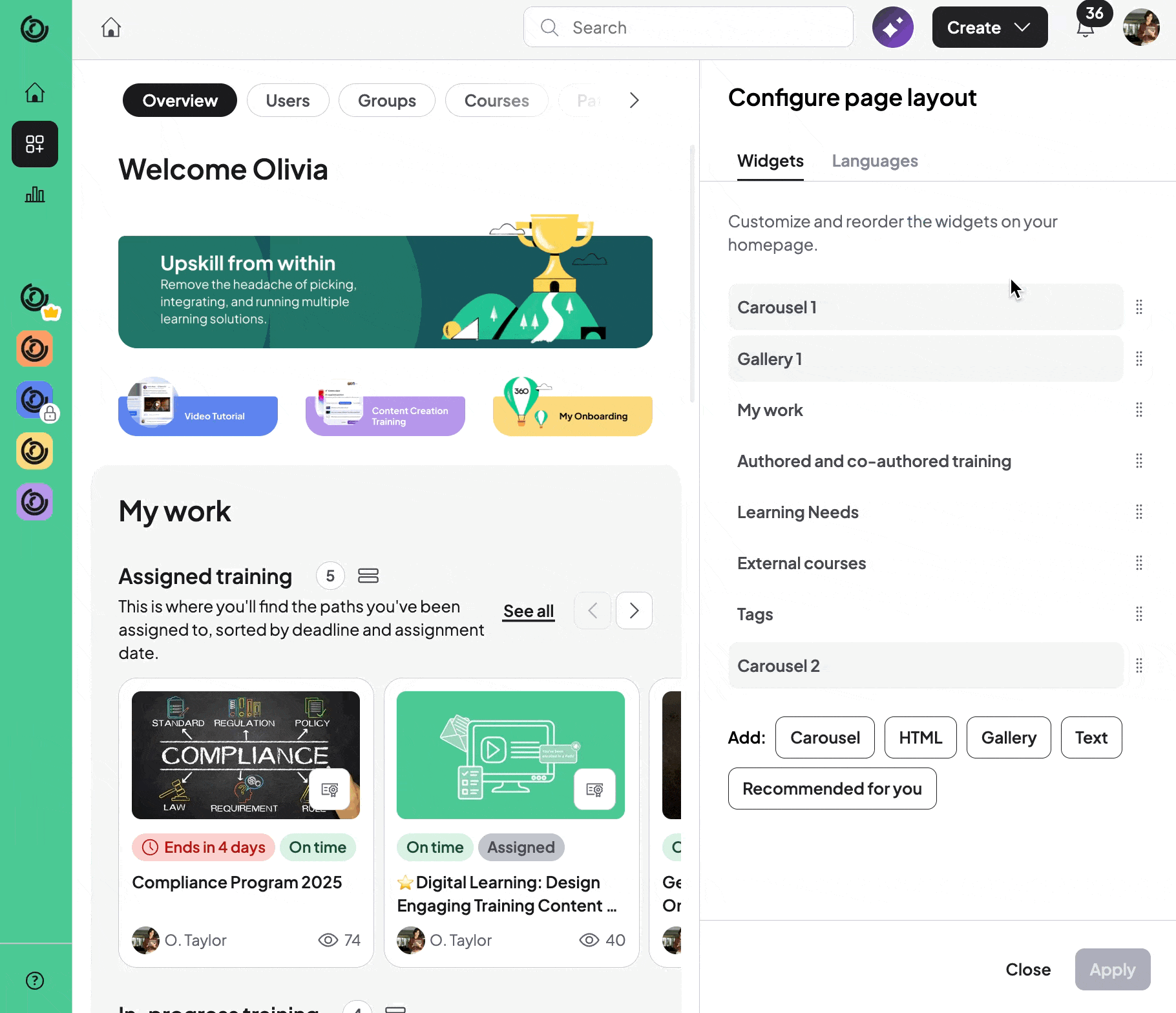The image size is (1176, 1013).
Task: Grab the External courses drag handle
Action: pyautogui.click(x=1139, y=563)
